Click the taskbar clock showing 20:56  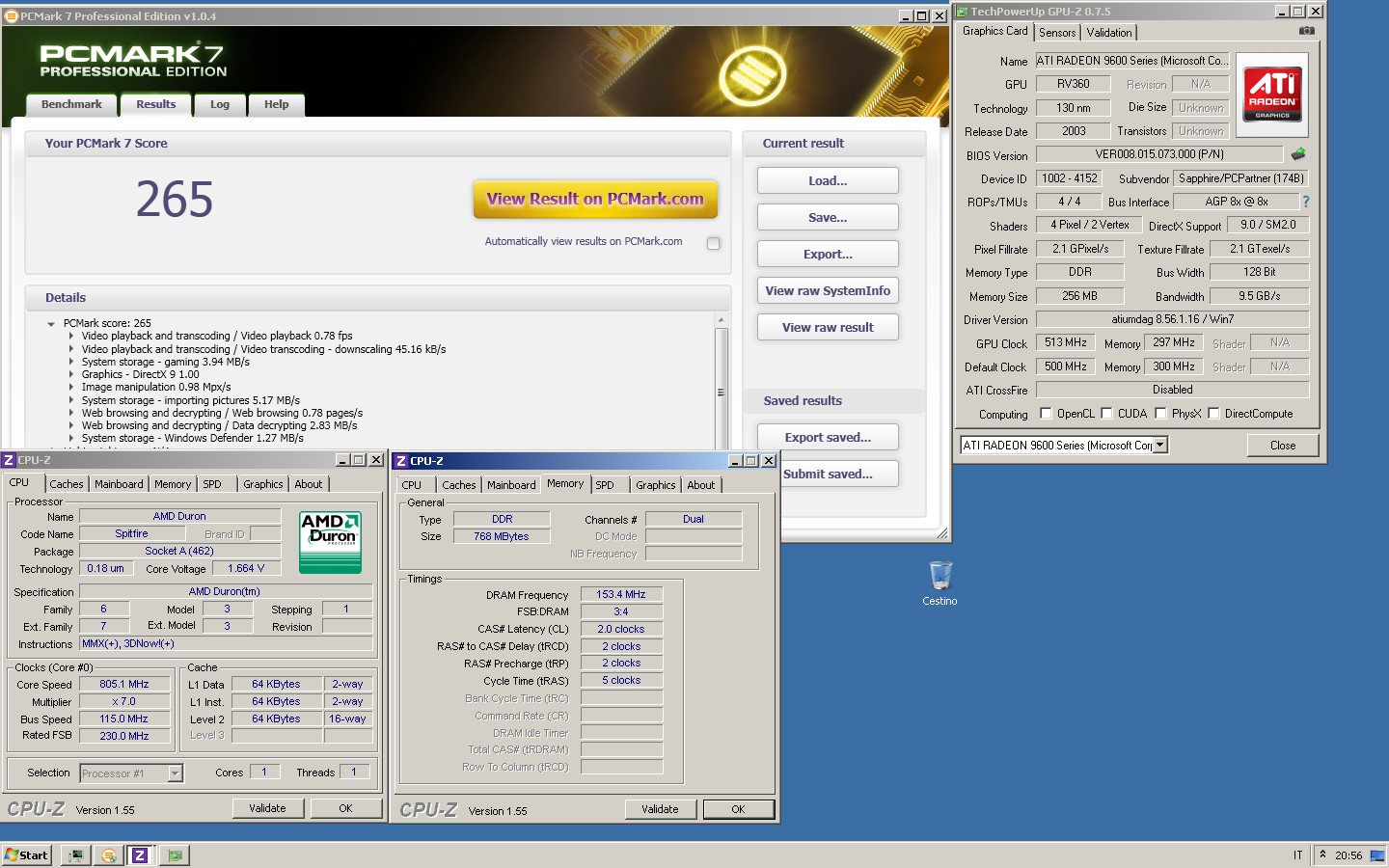tap(1348, 855)
